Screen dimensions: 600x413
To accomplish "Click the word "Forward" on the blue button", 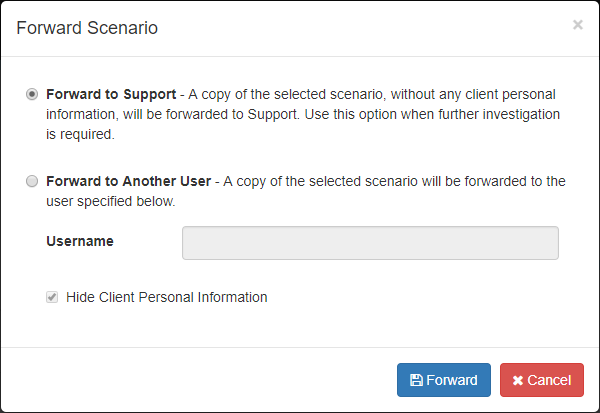I will [452, 381].
